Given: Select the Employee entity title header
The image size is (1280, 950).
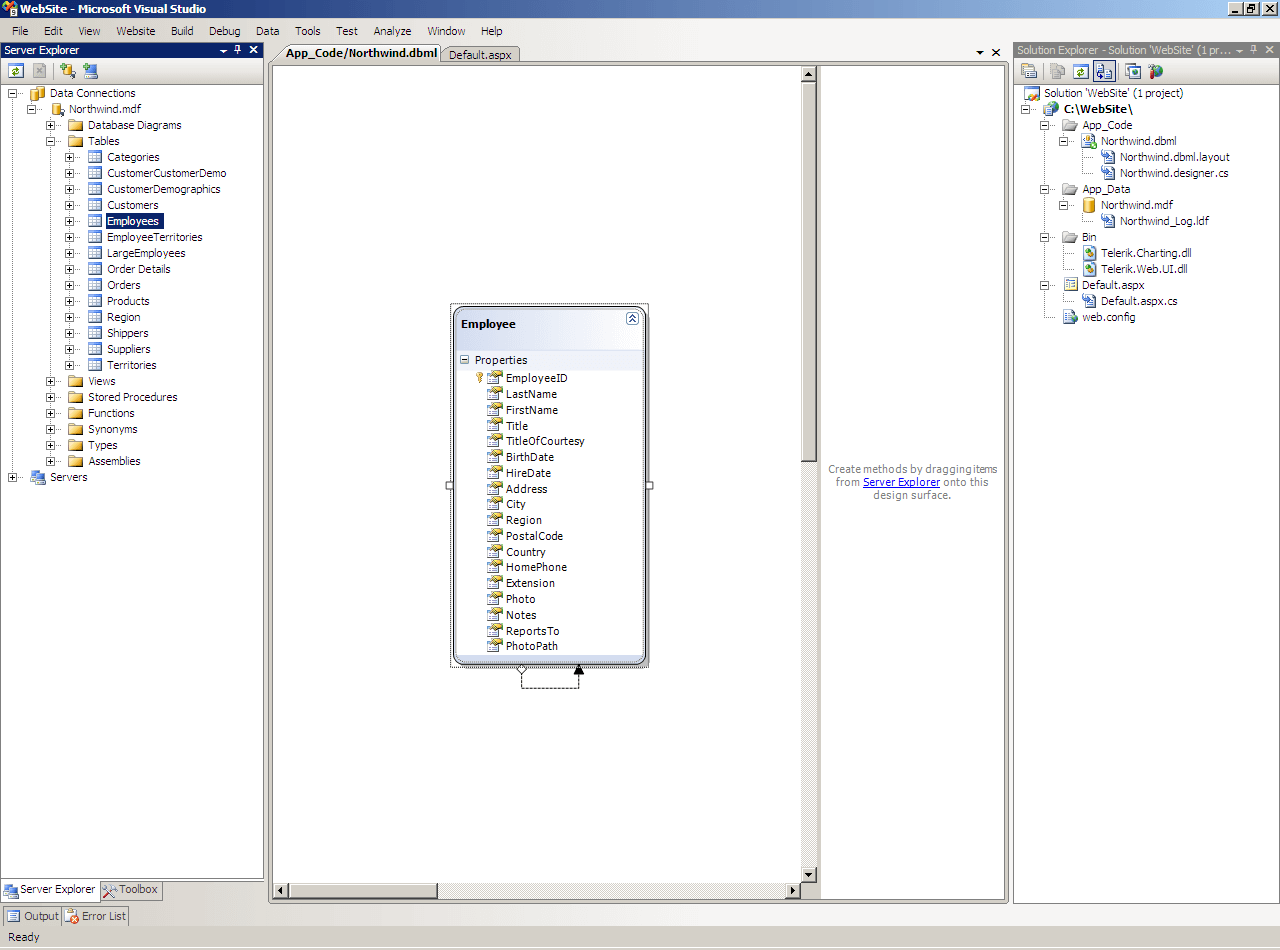Looking at the screenshot, I should coord(488,324).
